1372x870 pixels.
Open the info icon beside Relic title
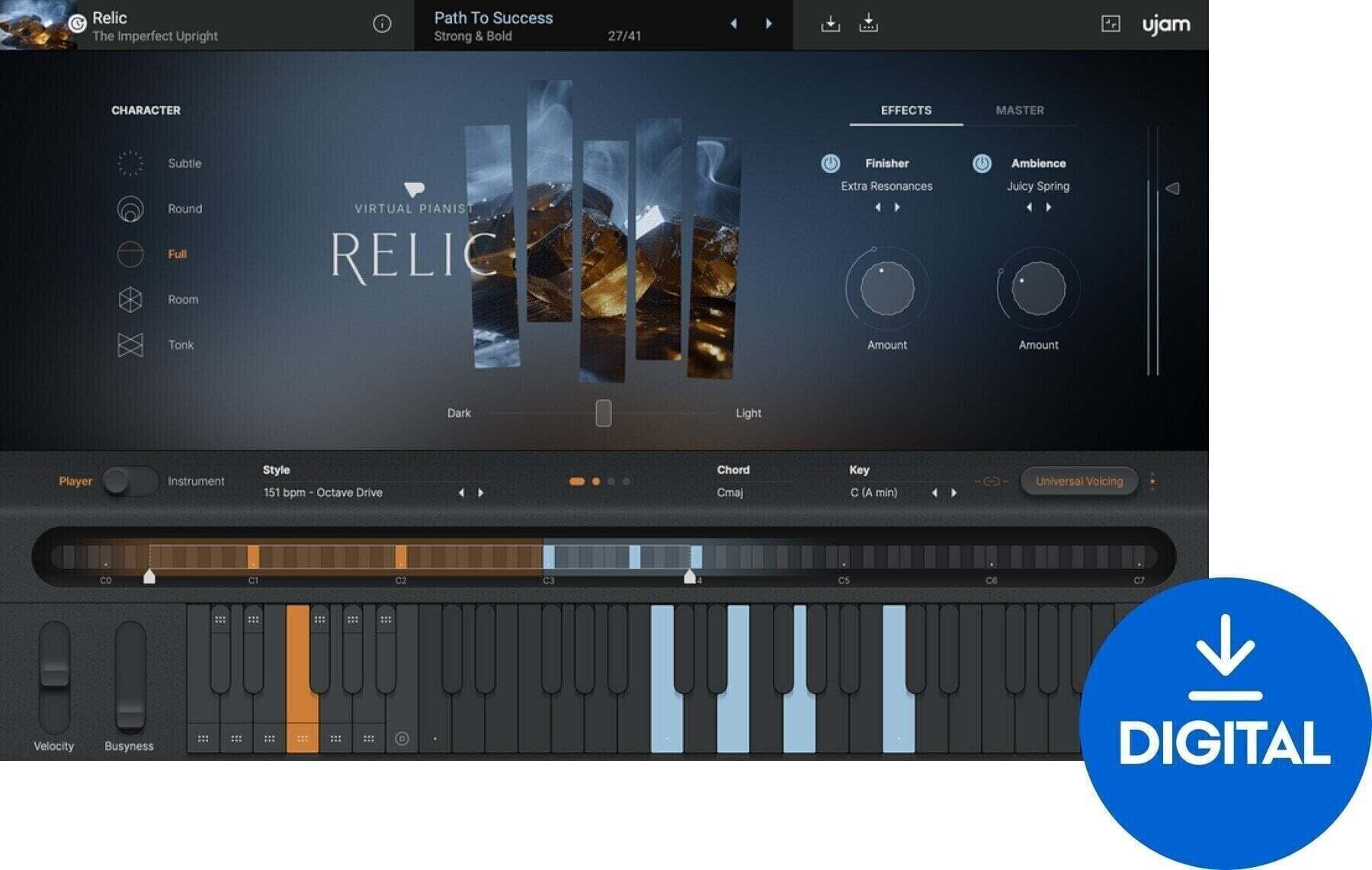pyautogui.click(x=382, y=24)
